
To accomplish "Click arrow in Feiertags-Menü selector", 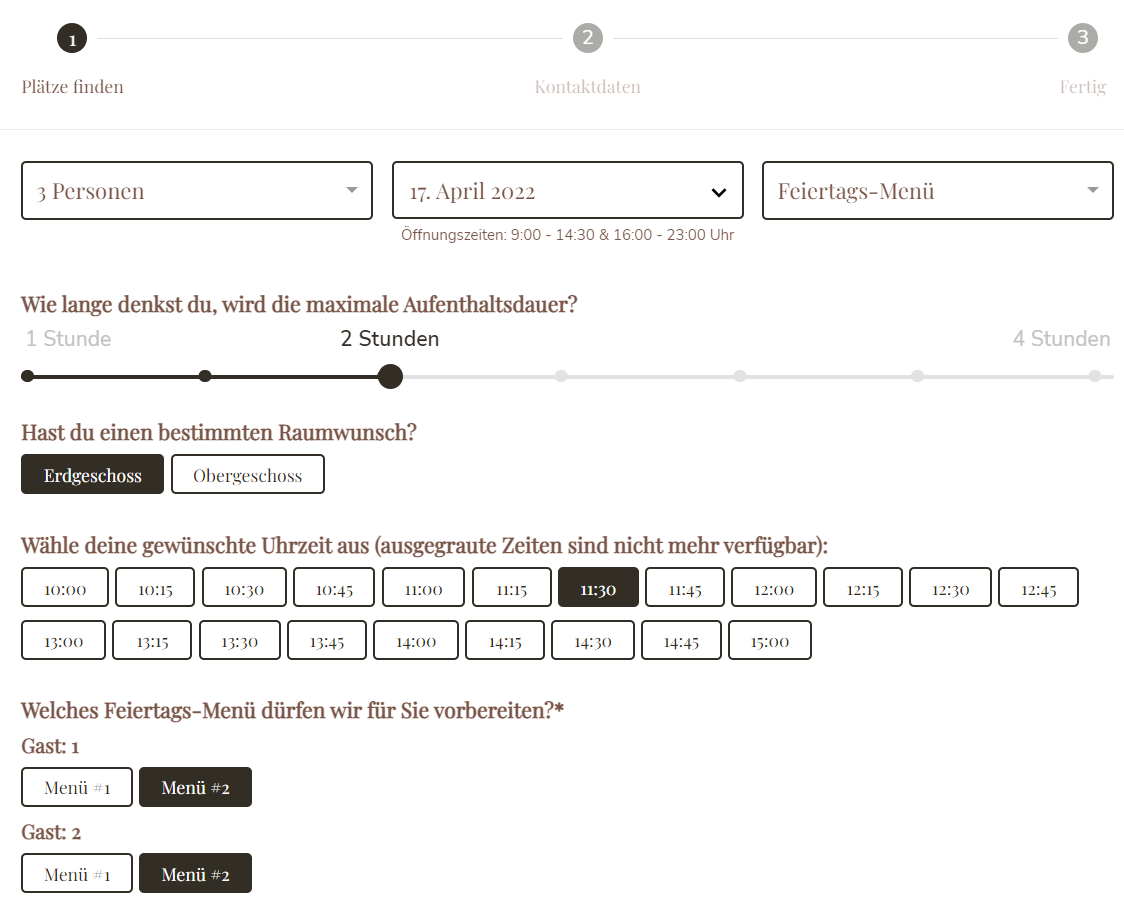I will (1092, 190).
